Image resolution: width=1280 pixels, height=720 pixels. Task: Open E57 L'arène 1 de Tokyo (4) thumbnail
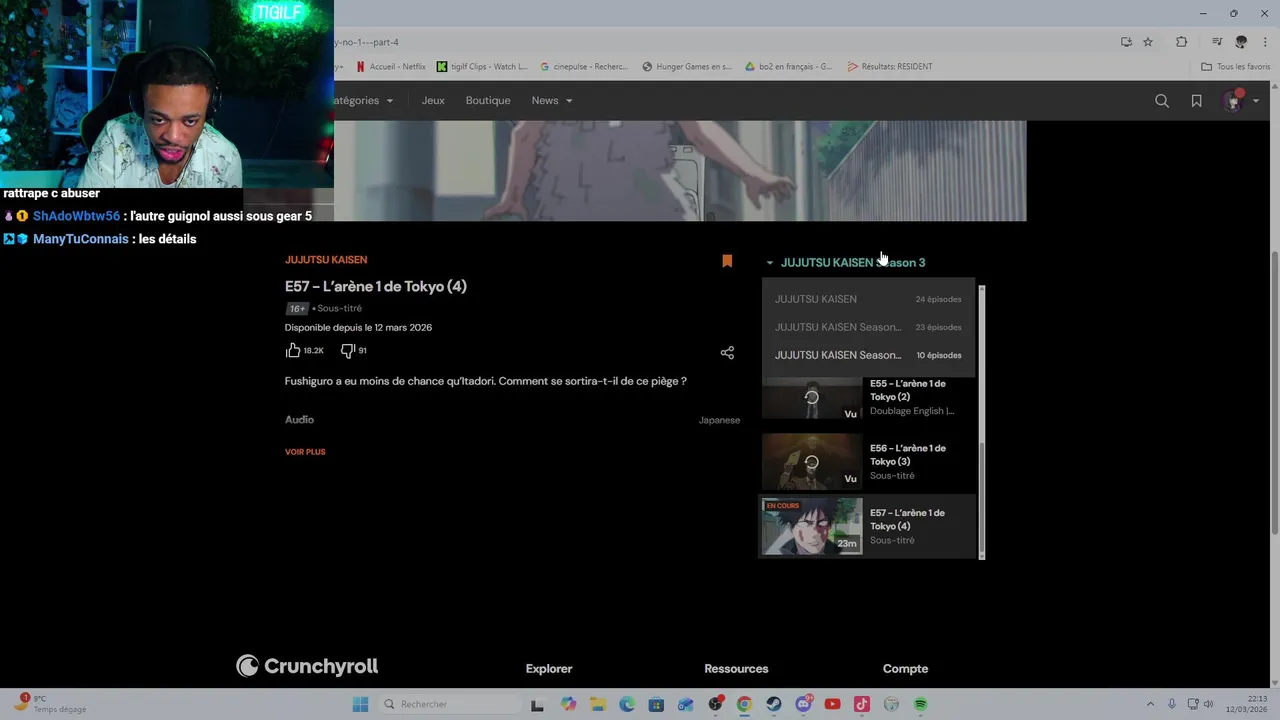pyautogui.click(x=812, y=526)
